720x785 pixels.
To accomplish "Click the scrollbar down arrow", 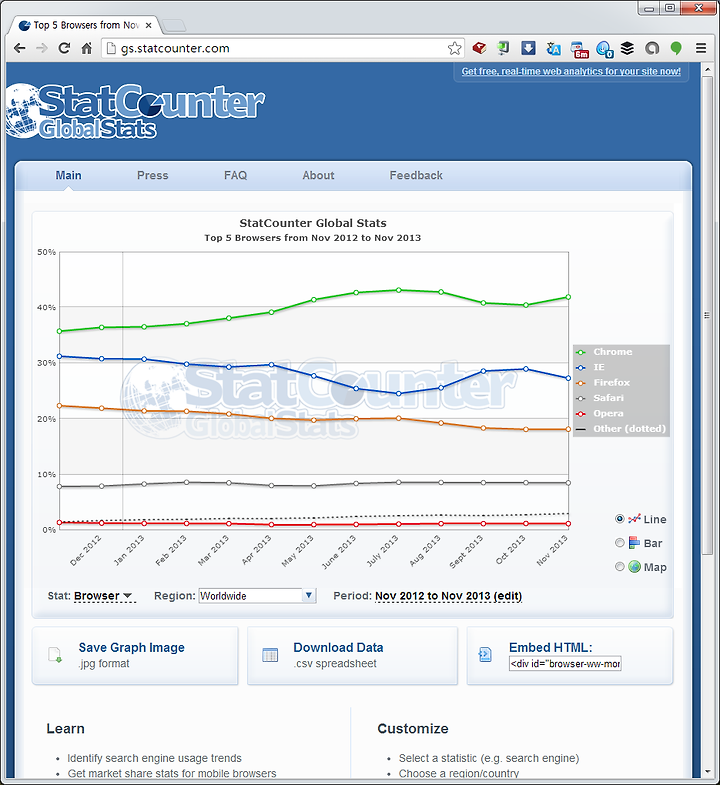I will (x=707, y=772).
